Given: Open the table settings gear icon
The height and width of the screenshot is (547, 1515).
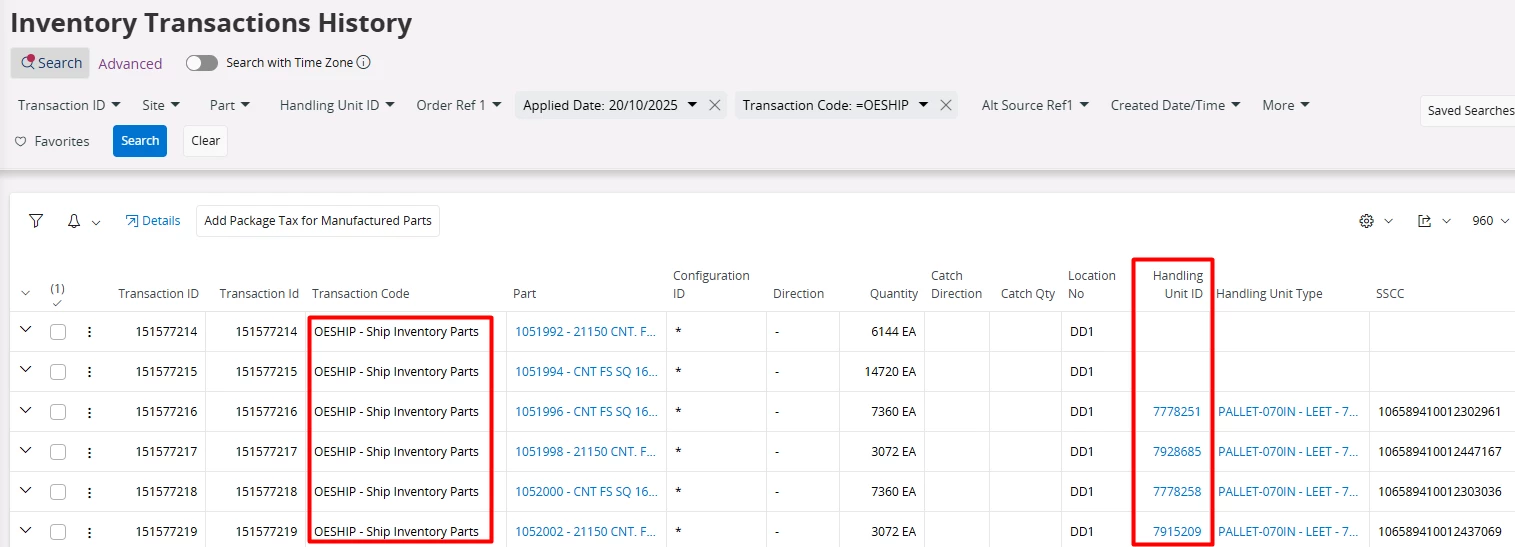Looking at the screenshot, I should [x=1366, y=221].
